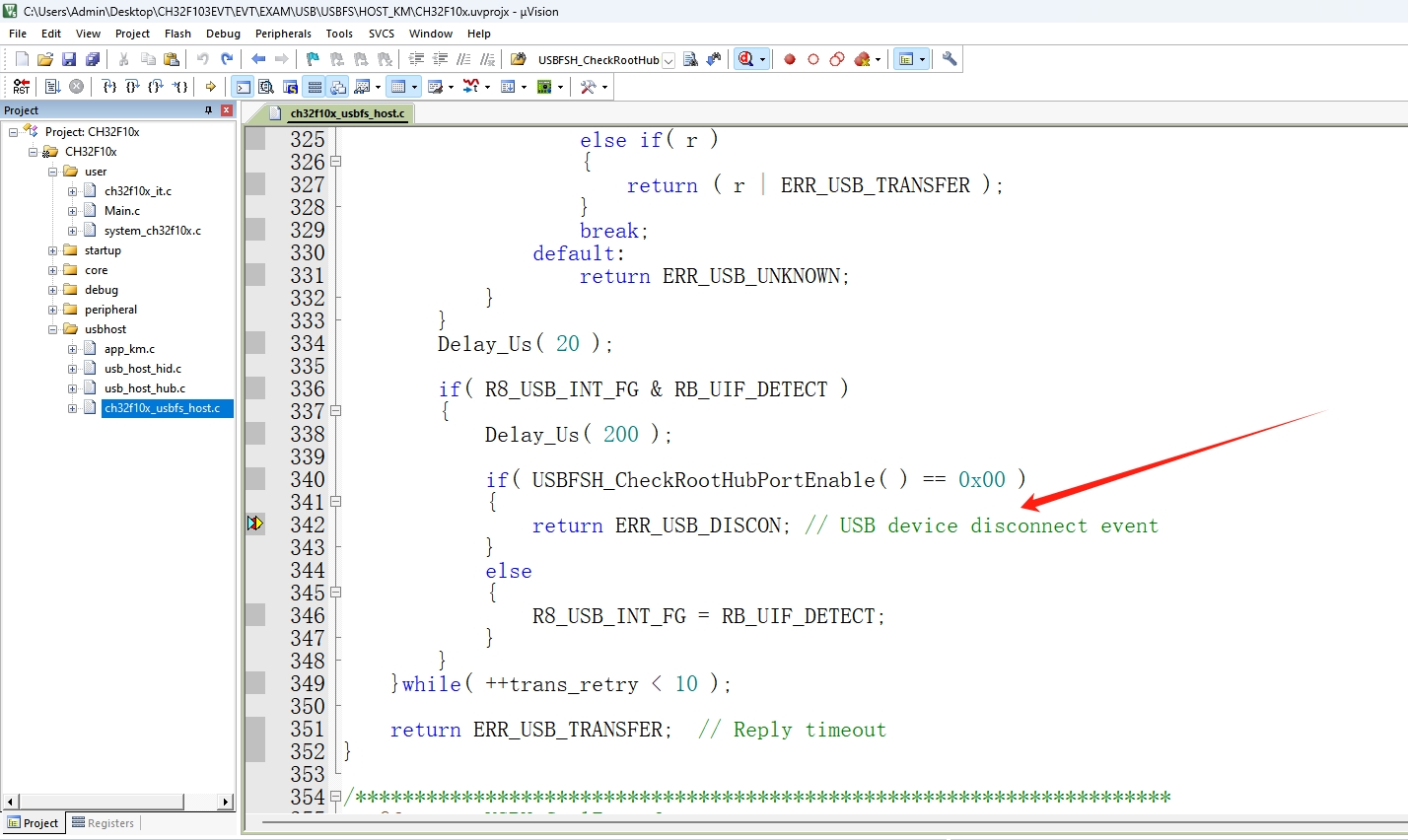Toggle the Registers window button

pos(315,87)
